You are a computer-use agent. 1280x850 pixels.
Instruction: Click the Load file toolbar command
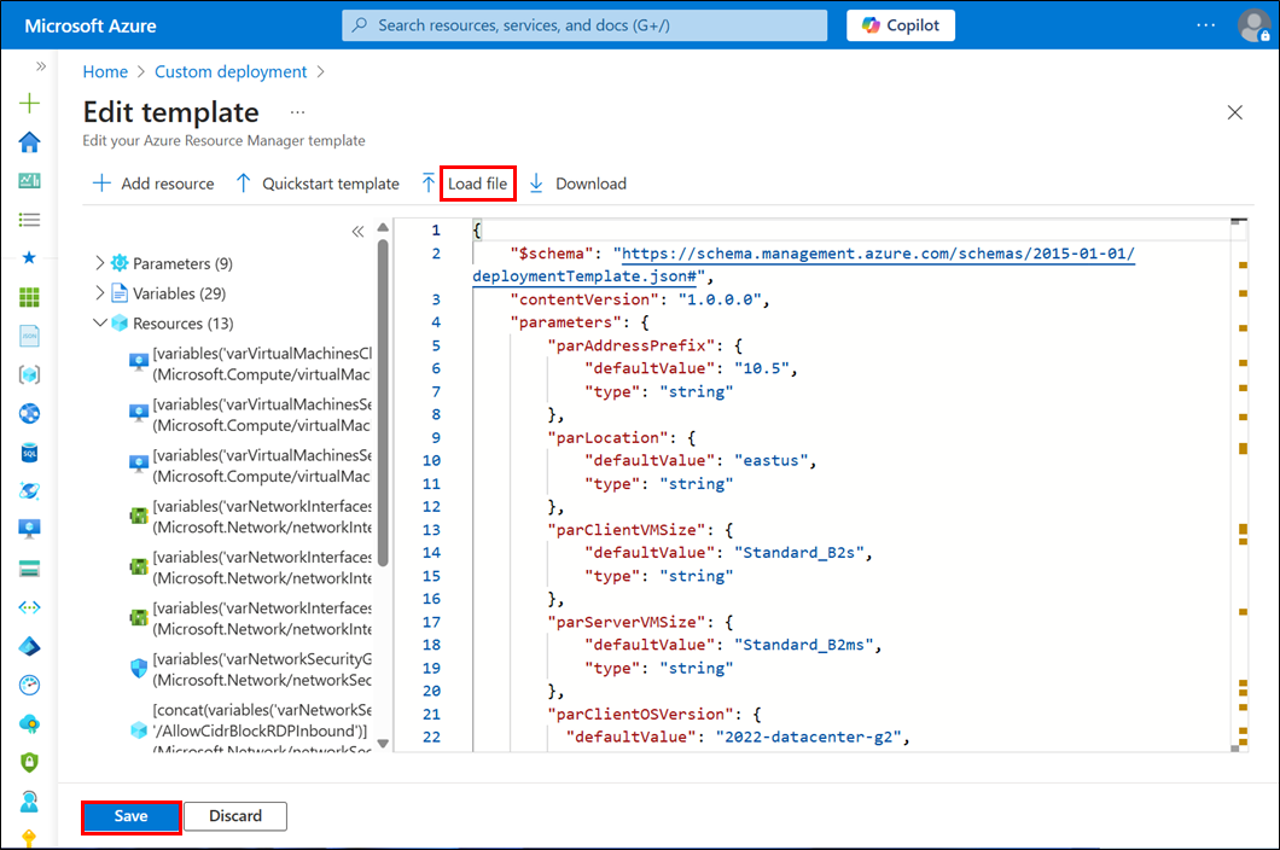point(478,183)
